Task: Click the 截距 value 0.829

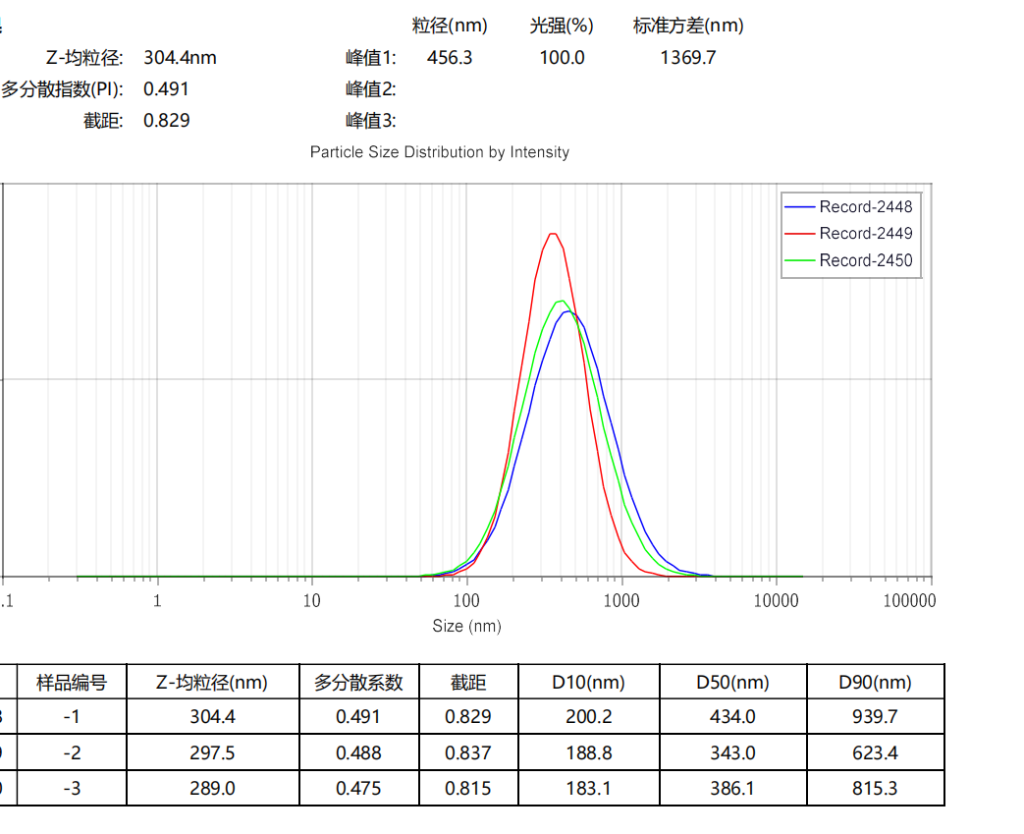Action: 167,120
